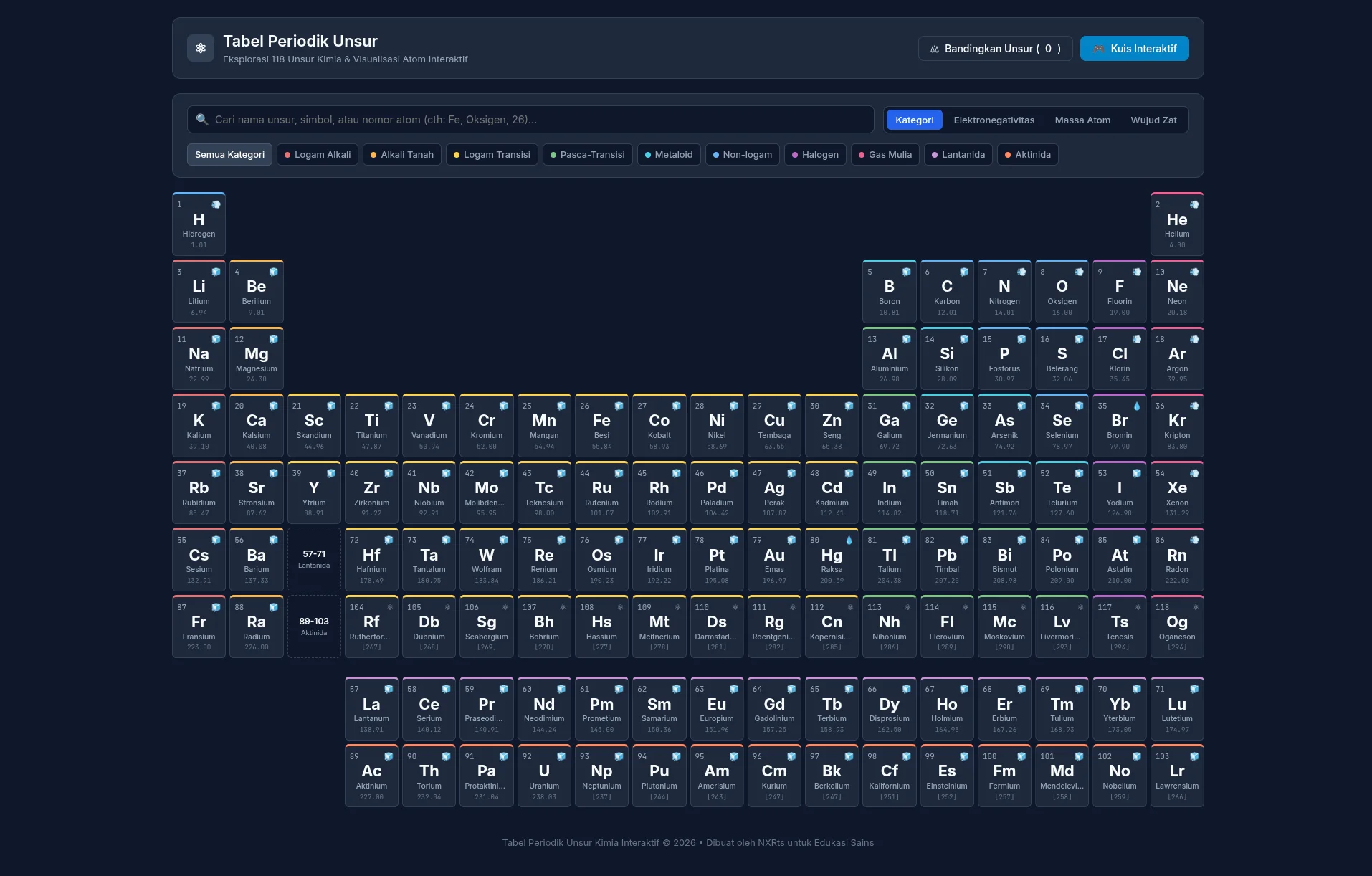The image size is (1372, 876).
Task: Start the Kuis Interaktif quiz
Action: tap(1134, 49)
